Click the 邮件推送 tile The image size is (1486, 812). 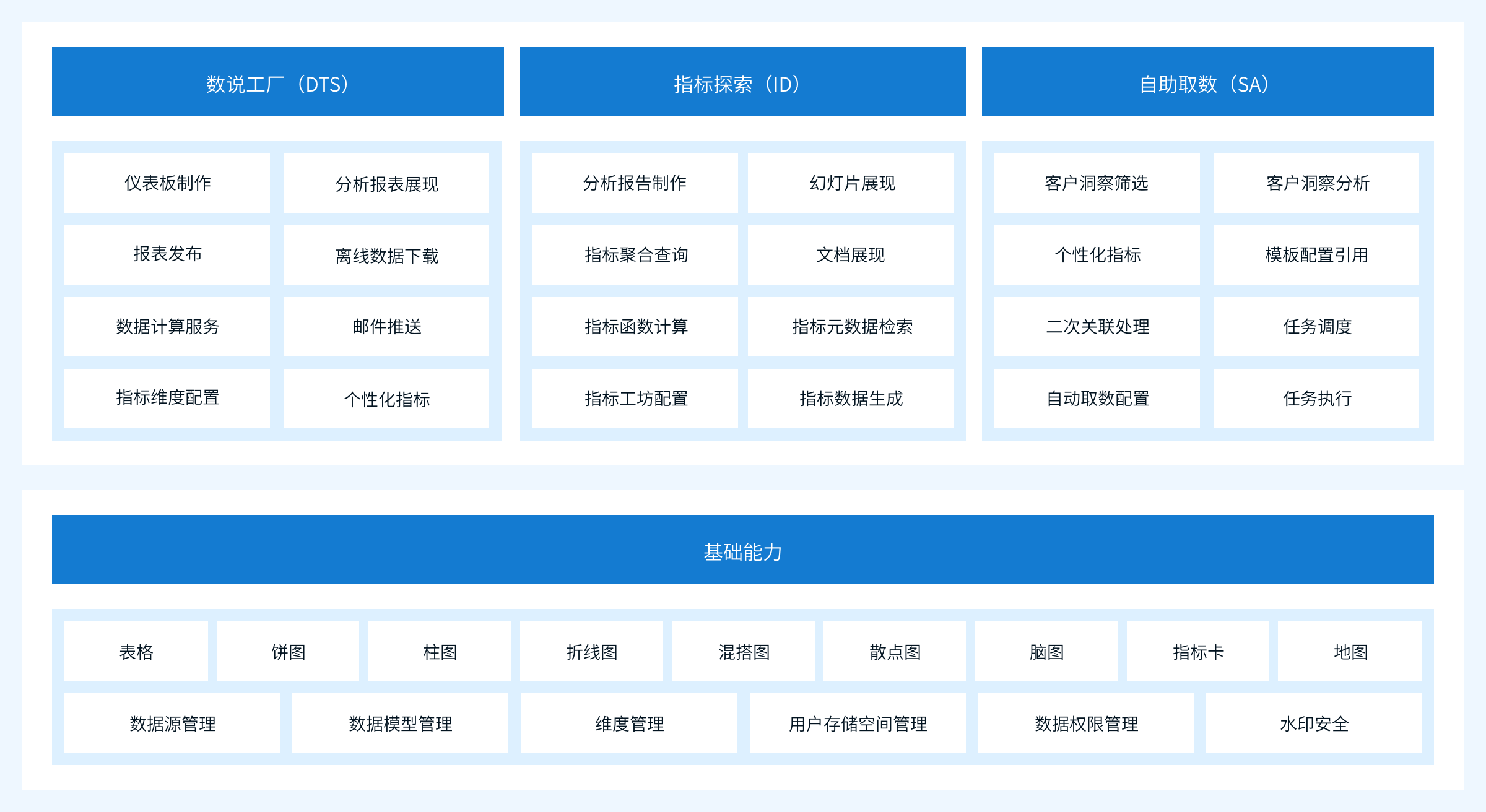[x=386, y=327]
